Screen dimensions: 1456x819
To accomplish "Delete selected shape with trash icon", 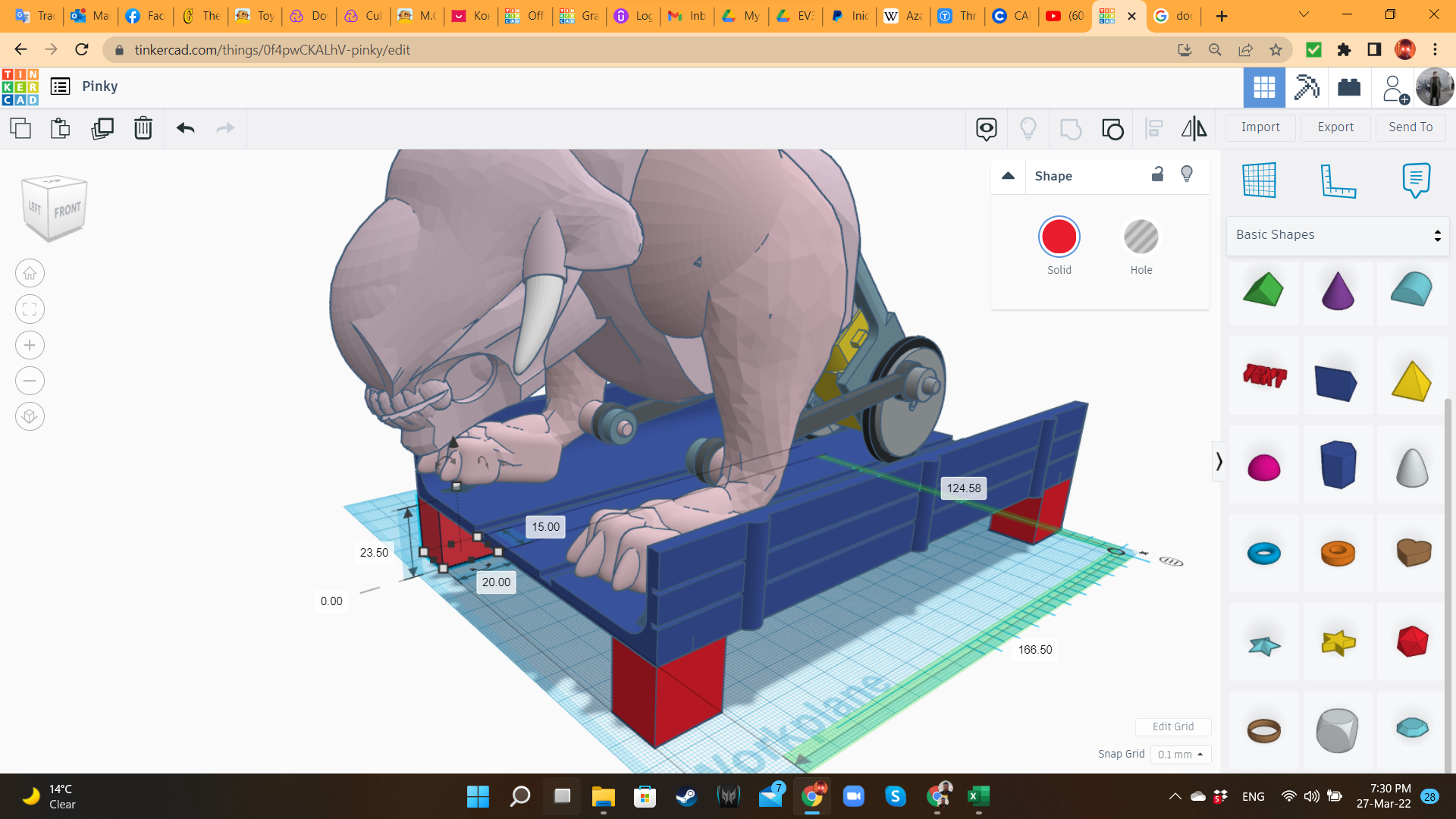I will (143, 128).
